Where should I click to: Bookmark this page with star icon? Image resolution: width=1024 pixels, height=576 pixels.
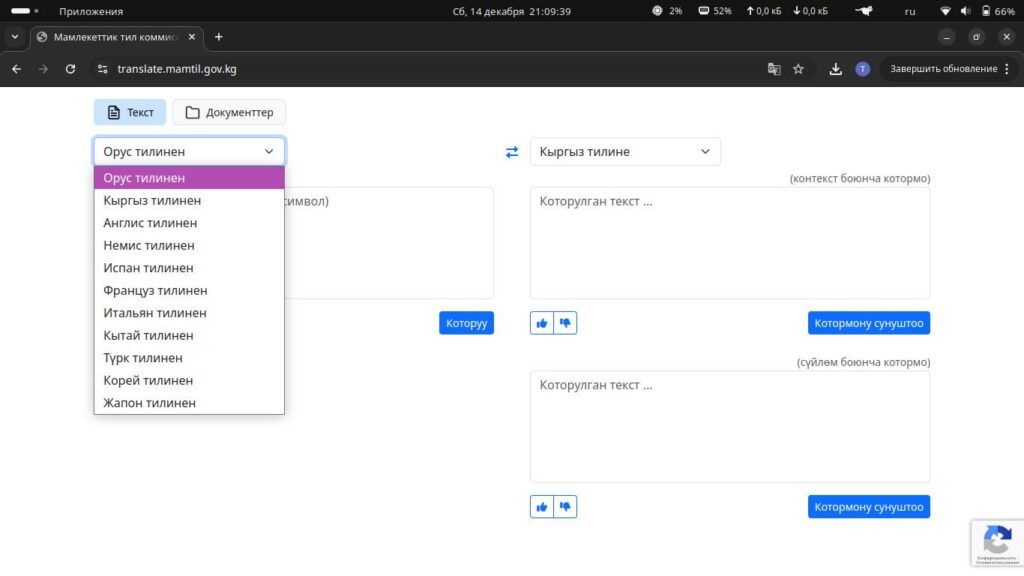[x=798, y=69]
